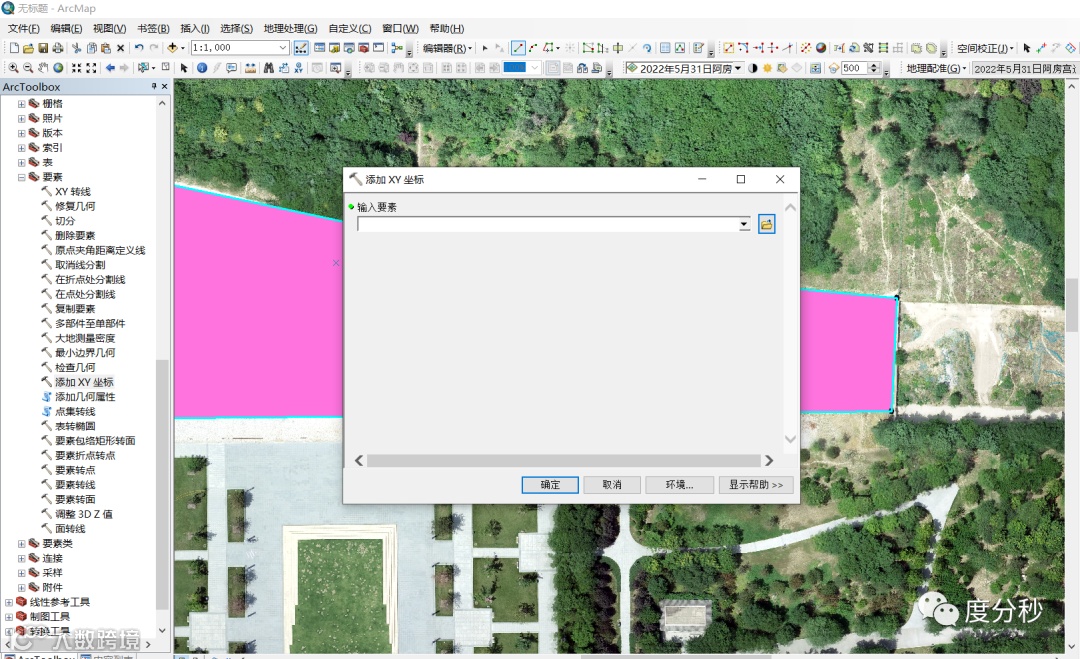The image size is (1080, 659).
Task: Click the Edit Tool arrow in Editor toolbar
Action: (485, 48)
